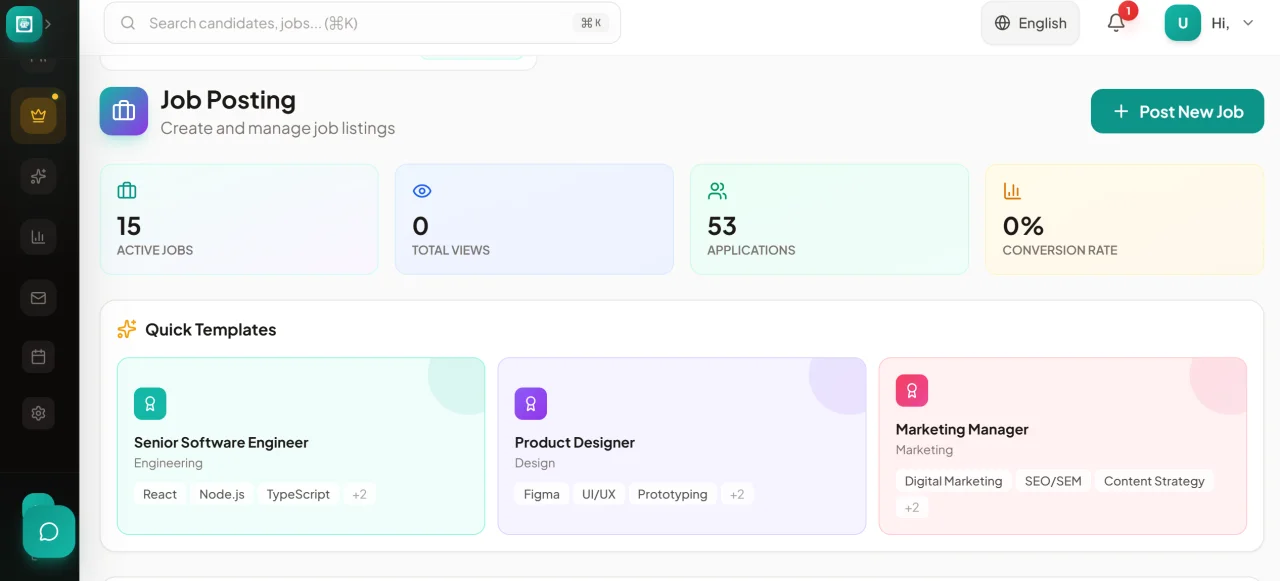The height and width of the screenshot is (581, 1280).
Task: Click the magnifier icon in search bar
Action: pos(128,23)
